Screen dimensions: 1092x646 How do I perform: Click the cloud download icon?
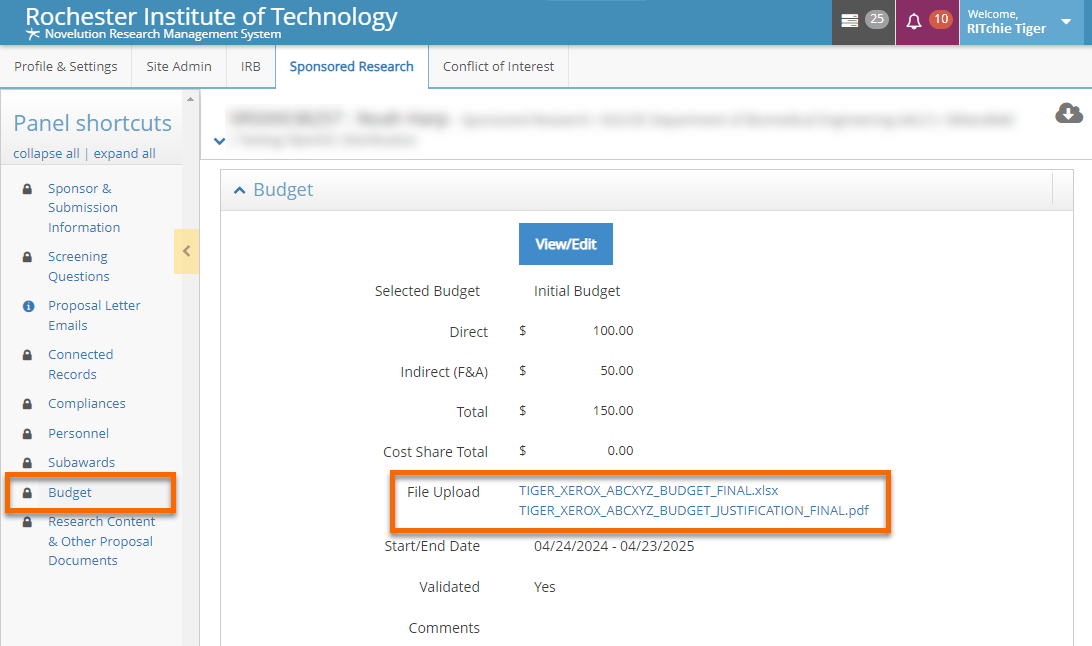[x=1069, y=114]
